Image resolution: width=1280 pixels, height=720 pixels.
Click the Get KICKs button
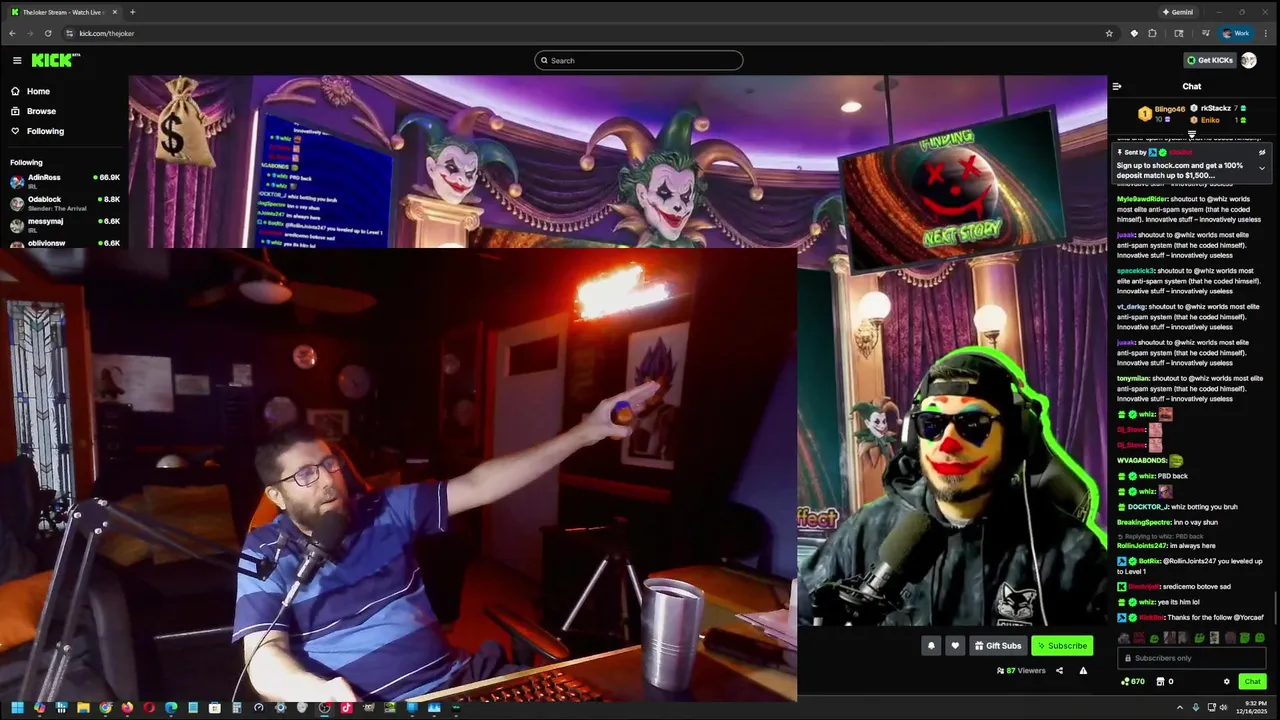[x=1209, y=60]
